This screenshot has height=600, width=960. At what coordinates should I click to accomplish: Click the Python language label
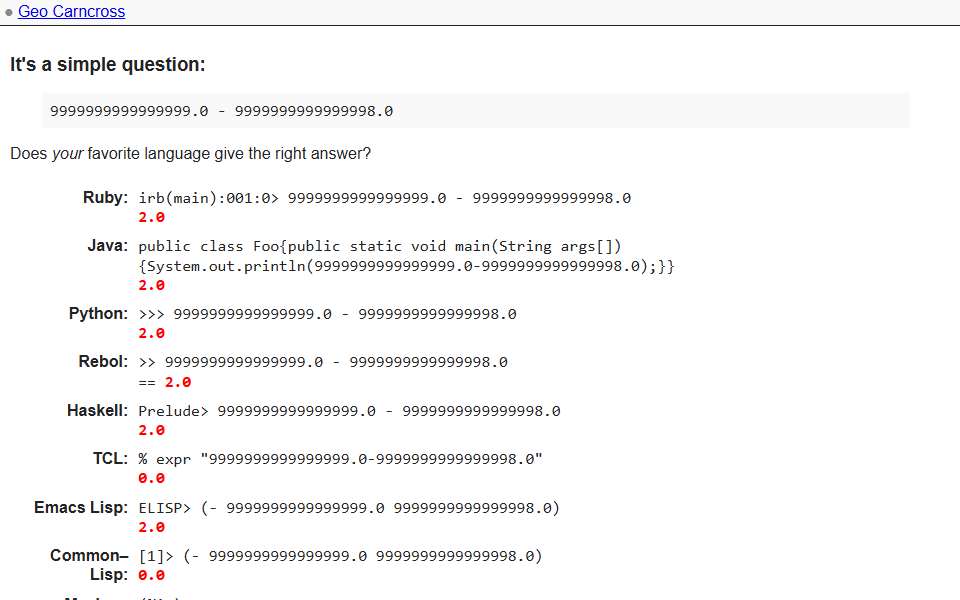click(x=99, y=313)
